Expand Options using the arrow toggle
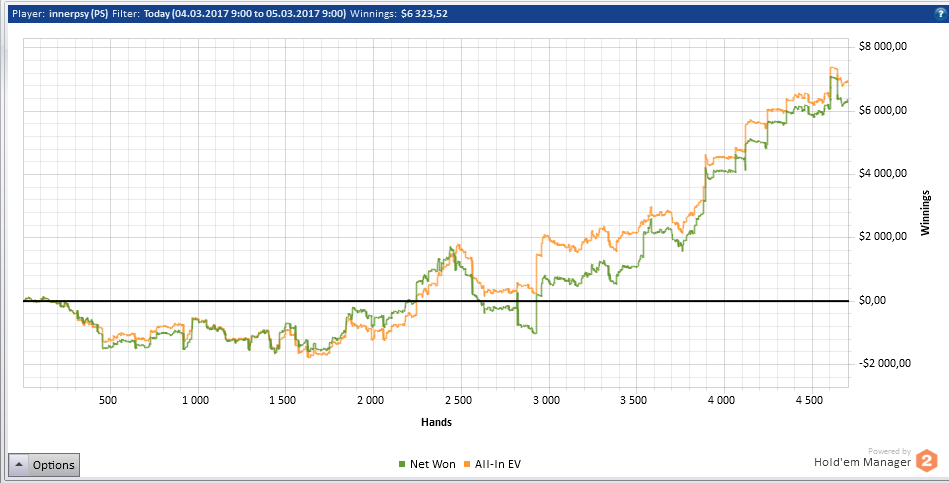Screen dimensions: 949x483 (x=19, y=465)
